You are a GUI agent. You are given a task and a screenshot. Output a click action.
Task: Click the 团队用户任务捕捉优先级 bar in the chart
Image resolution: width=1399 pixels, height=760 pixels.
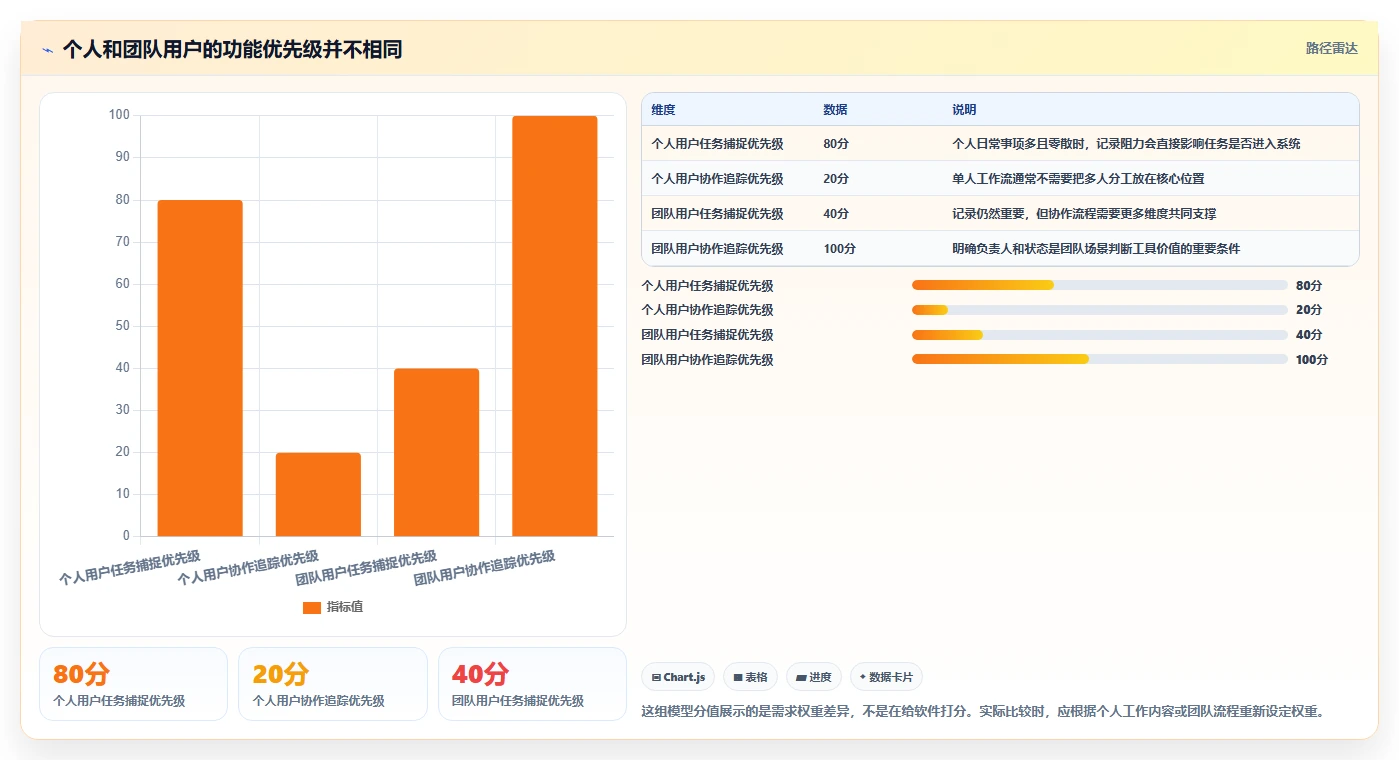(436, 452)
